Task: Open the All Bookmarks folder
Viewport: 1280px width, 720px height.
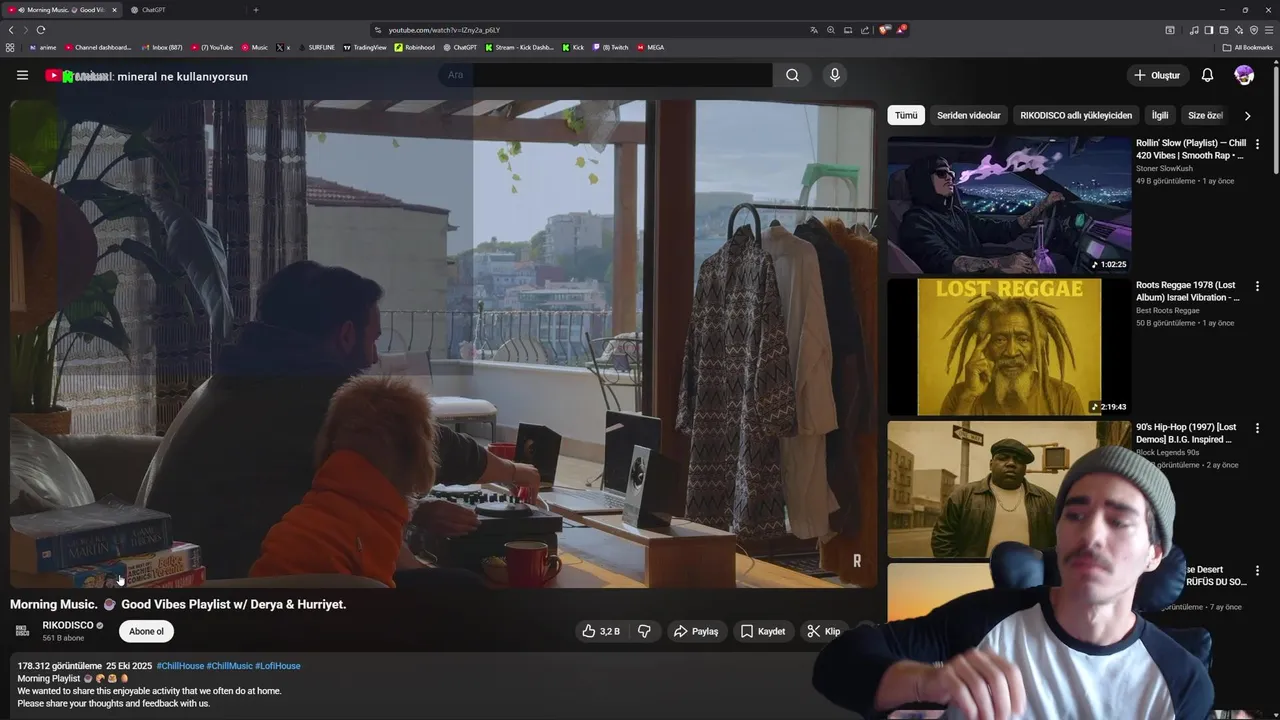Action: [x=1247, y=47]
